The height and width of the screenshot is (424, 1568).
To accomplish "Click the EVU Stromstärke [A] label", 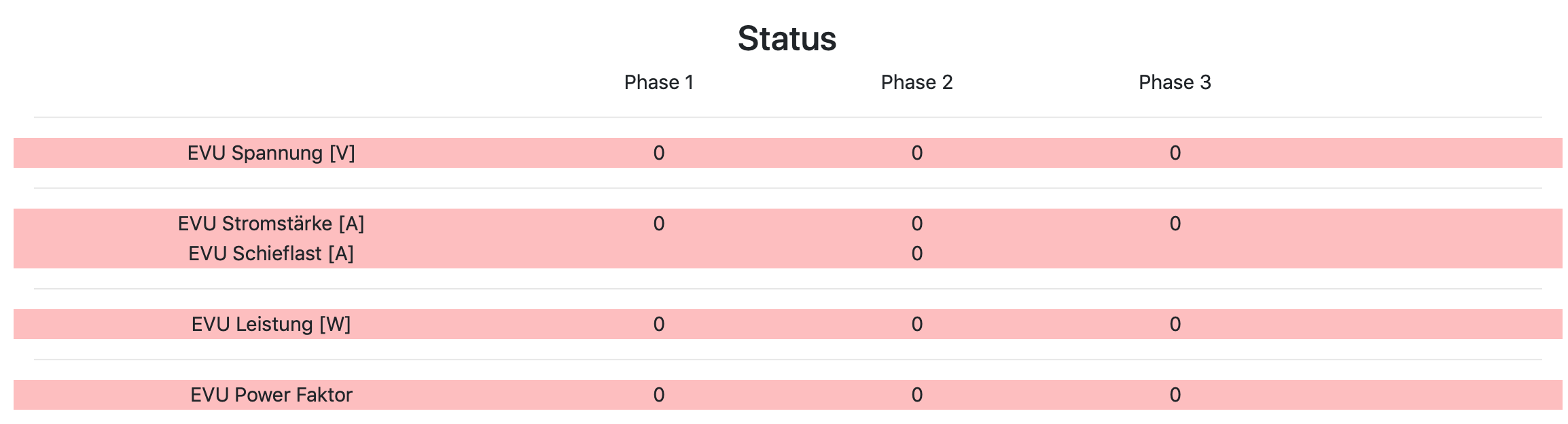I will pos(271,224).
